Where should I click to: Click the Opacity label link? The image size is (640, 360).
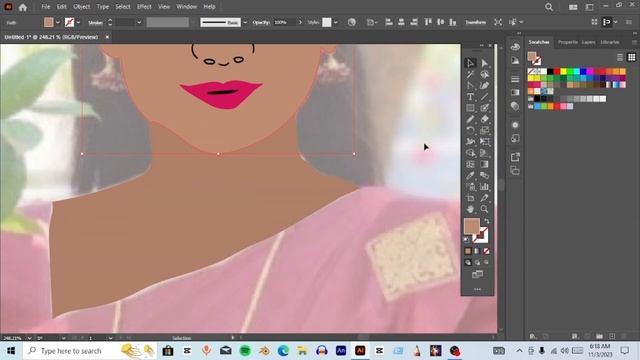[x=261, y=22]
